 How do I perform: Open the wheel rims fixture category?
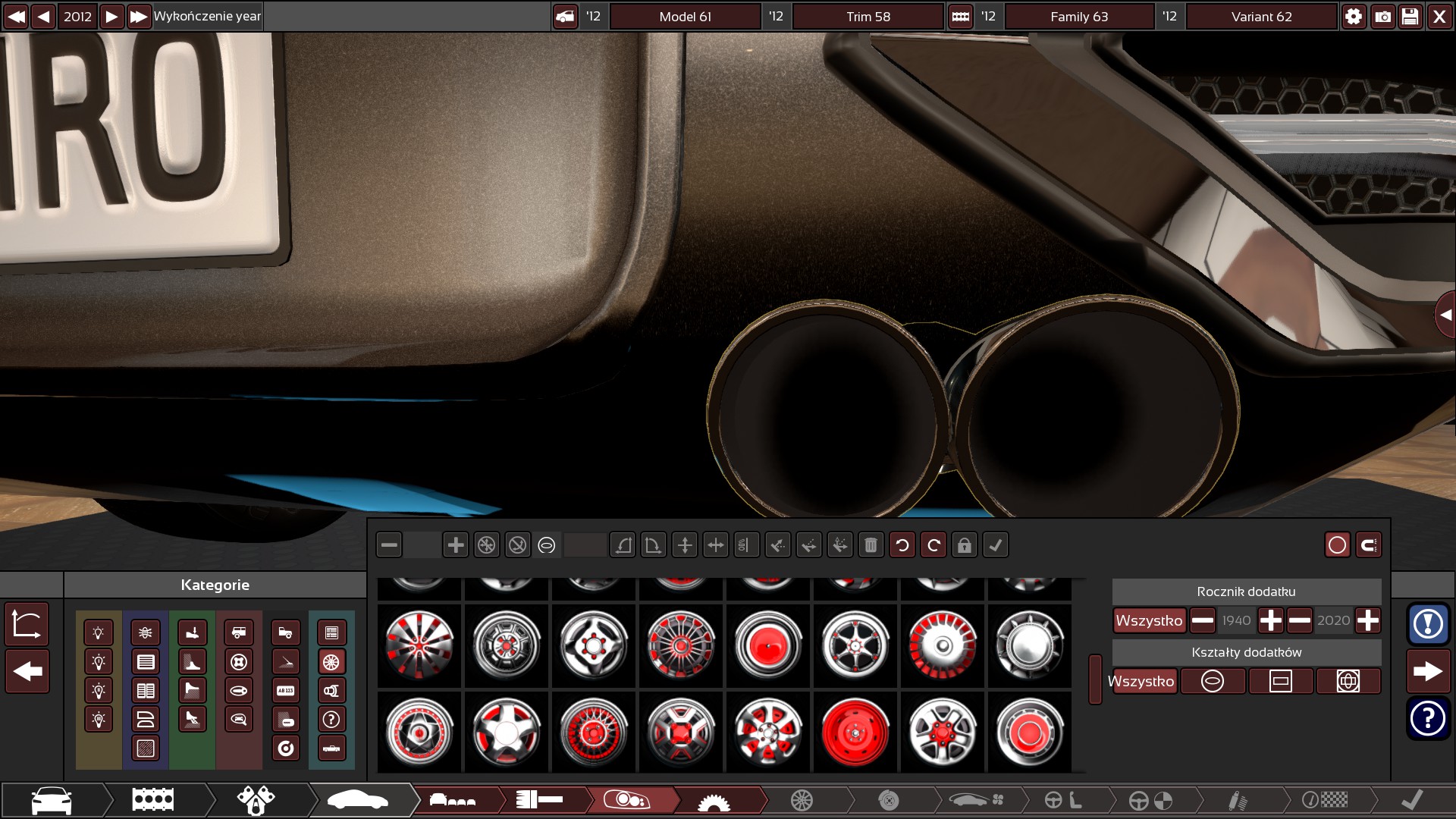coord(331,662)
